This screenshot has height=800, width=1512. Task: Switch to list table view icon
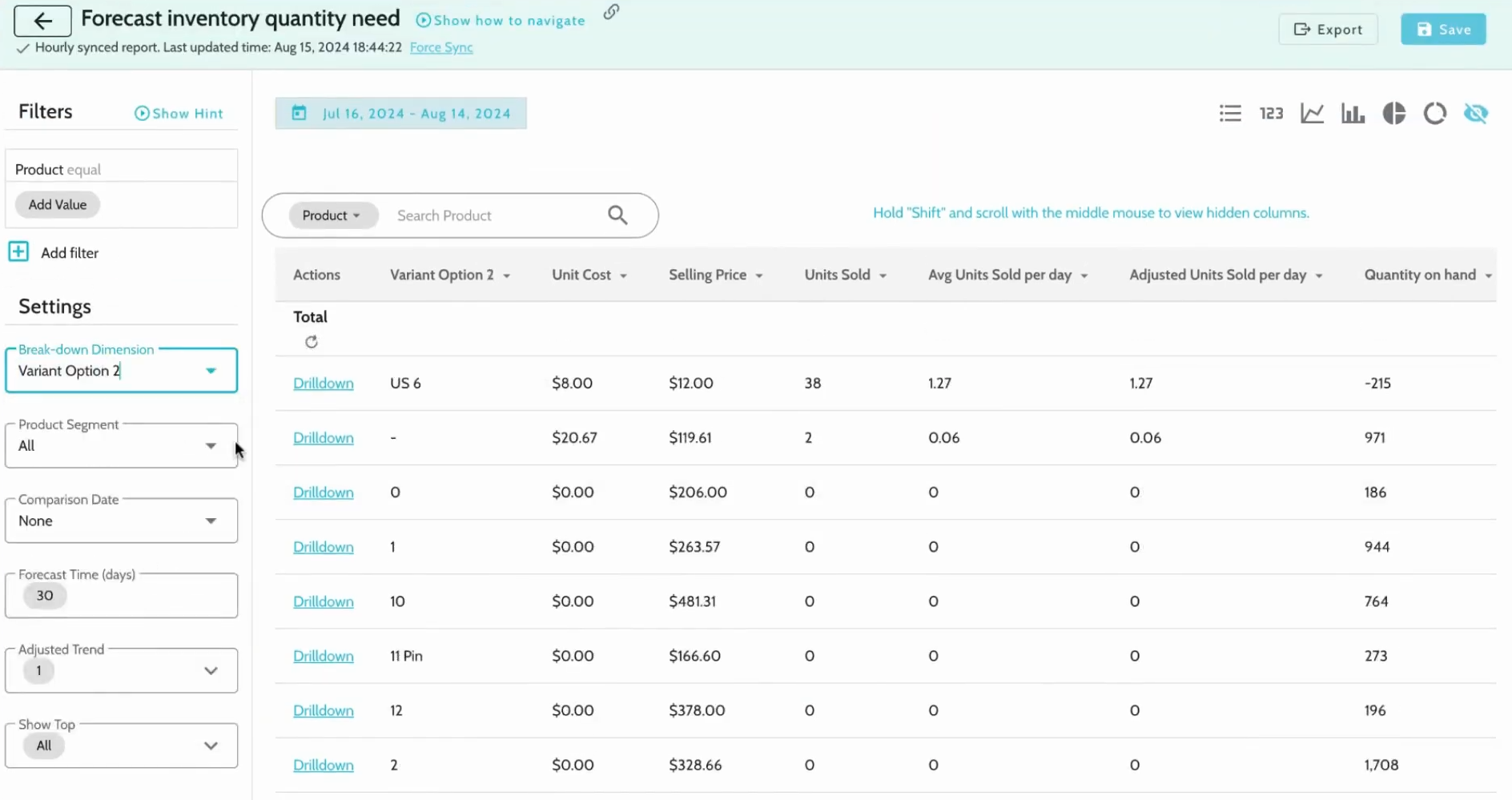[x=1230, y=114]
